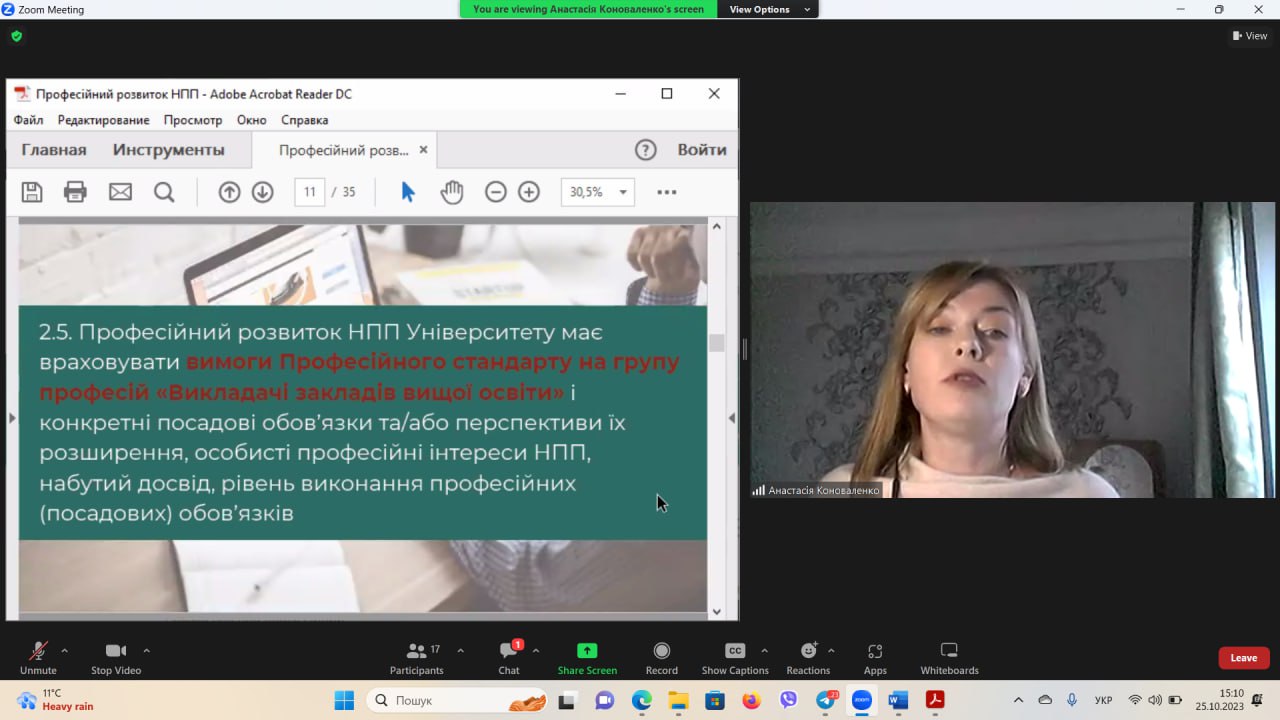Open the Просмотр menu
The width and height of the screenshot is (1280, 720).
pyautogui.click(x=193, y=120)
